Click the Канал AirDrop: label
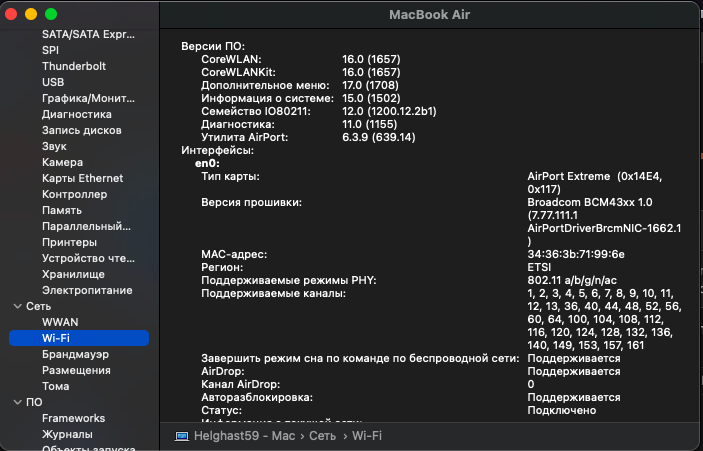This screenshot has width=703, height=451. click(241, 384)
